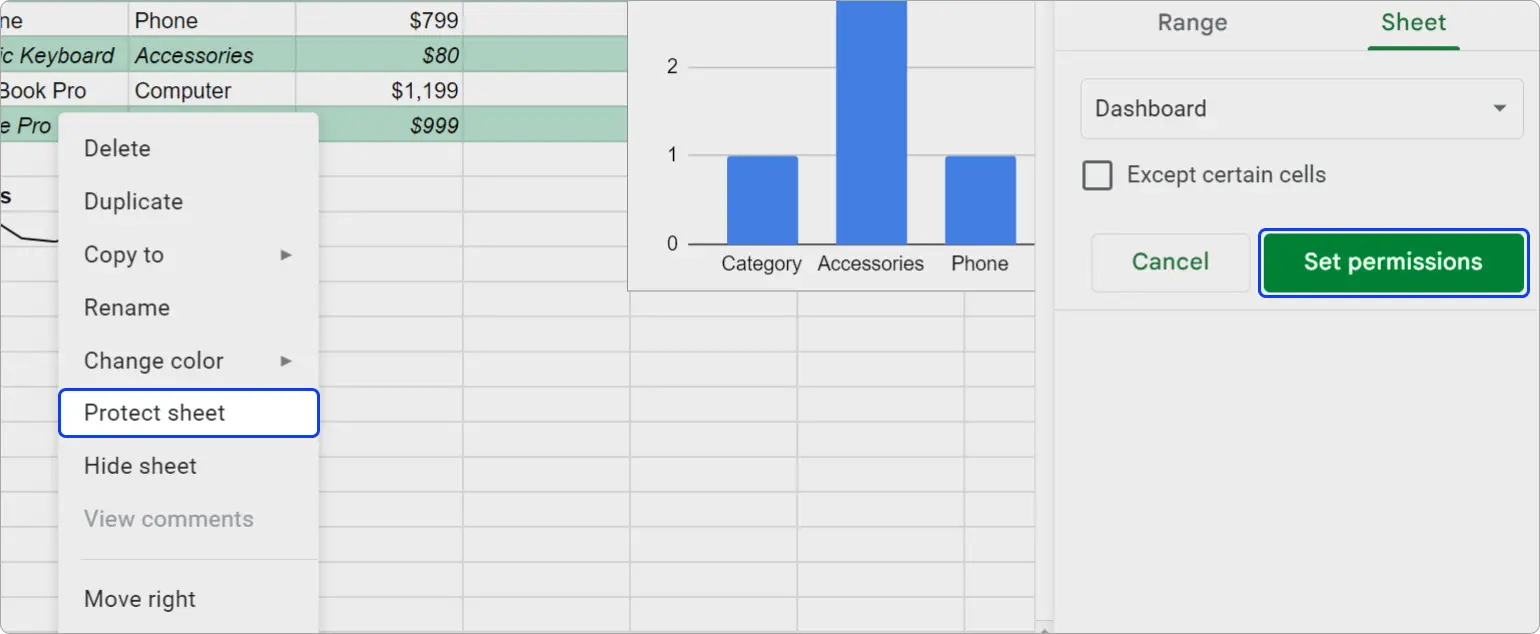
Task: Enable the Except certain cells option
Action: [x=1097, y=174]
